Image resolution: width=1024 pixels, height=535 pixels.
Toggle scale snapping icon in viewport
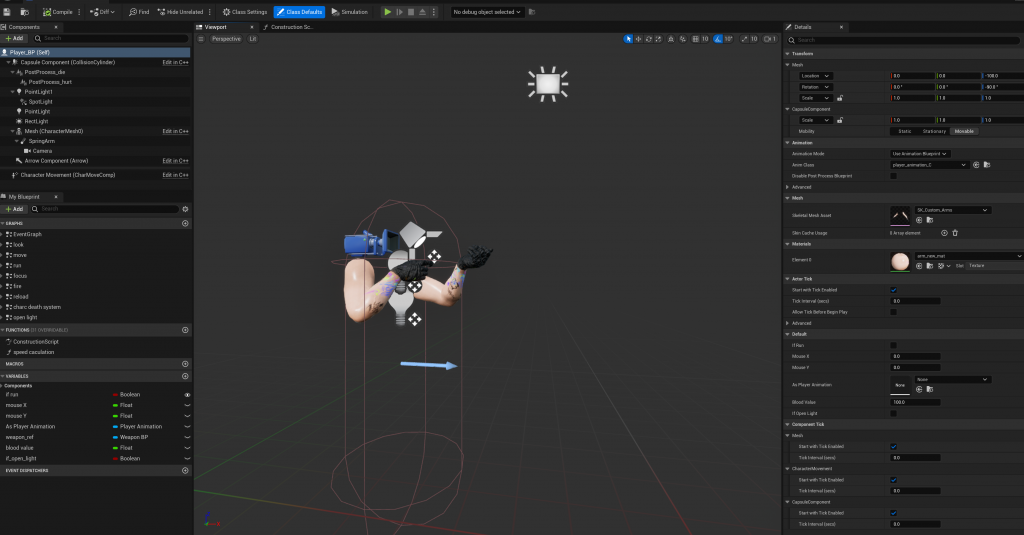tap(744, 39)
